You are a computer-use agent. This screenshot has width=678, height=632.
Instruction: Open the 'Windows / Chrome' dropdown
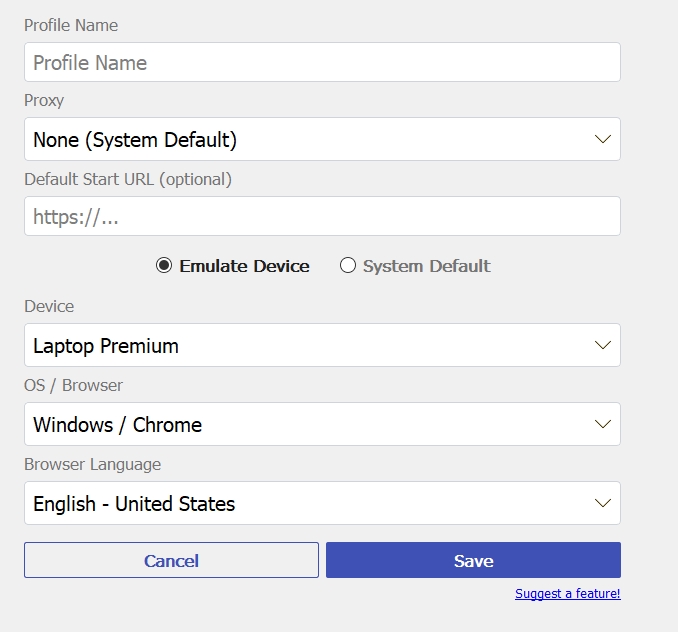[x=322, y=424]
